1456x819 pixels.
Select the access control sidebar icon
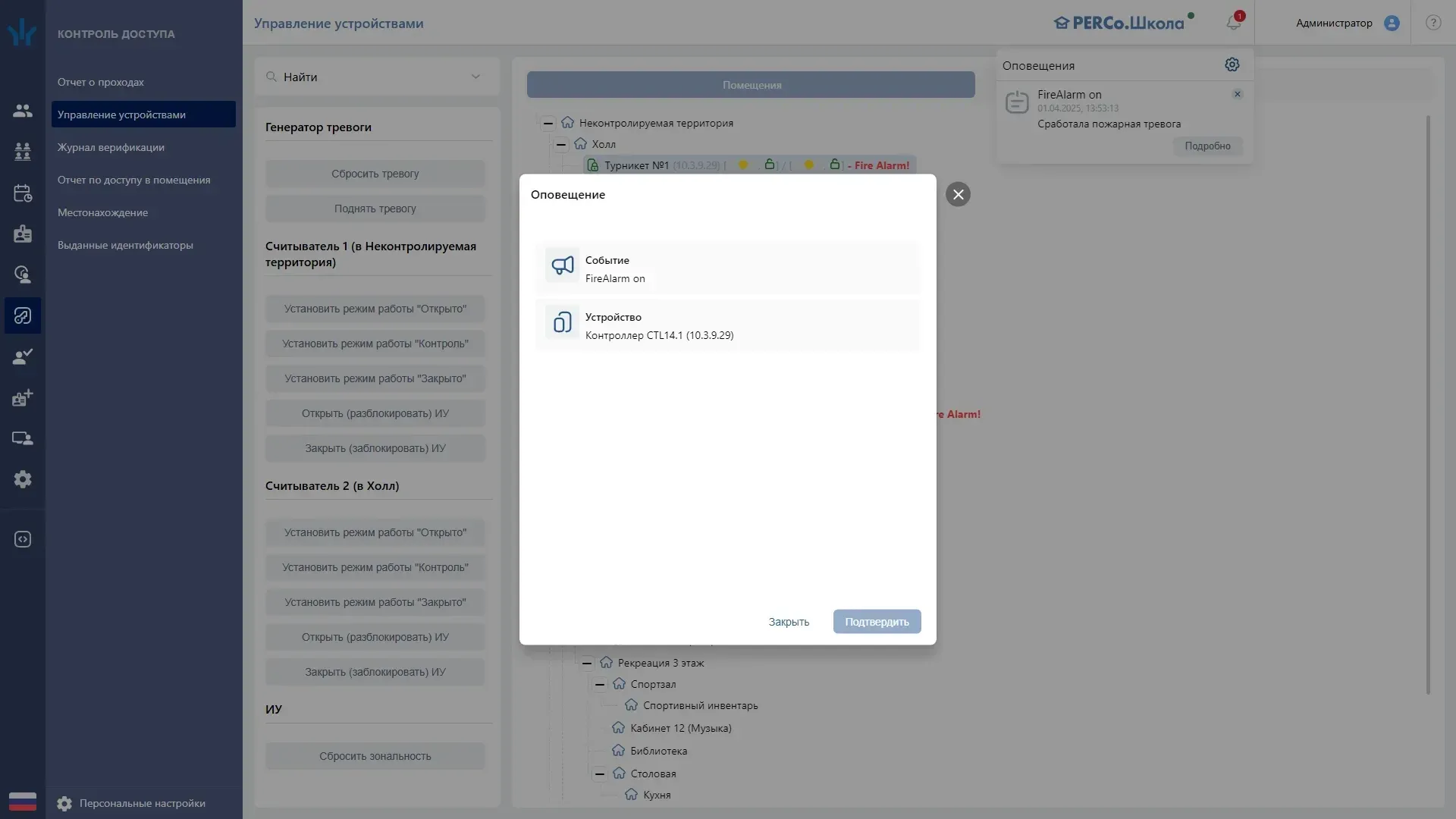[23, 315]
